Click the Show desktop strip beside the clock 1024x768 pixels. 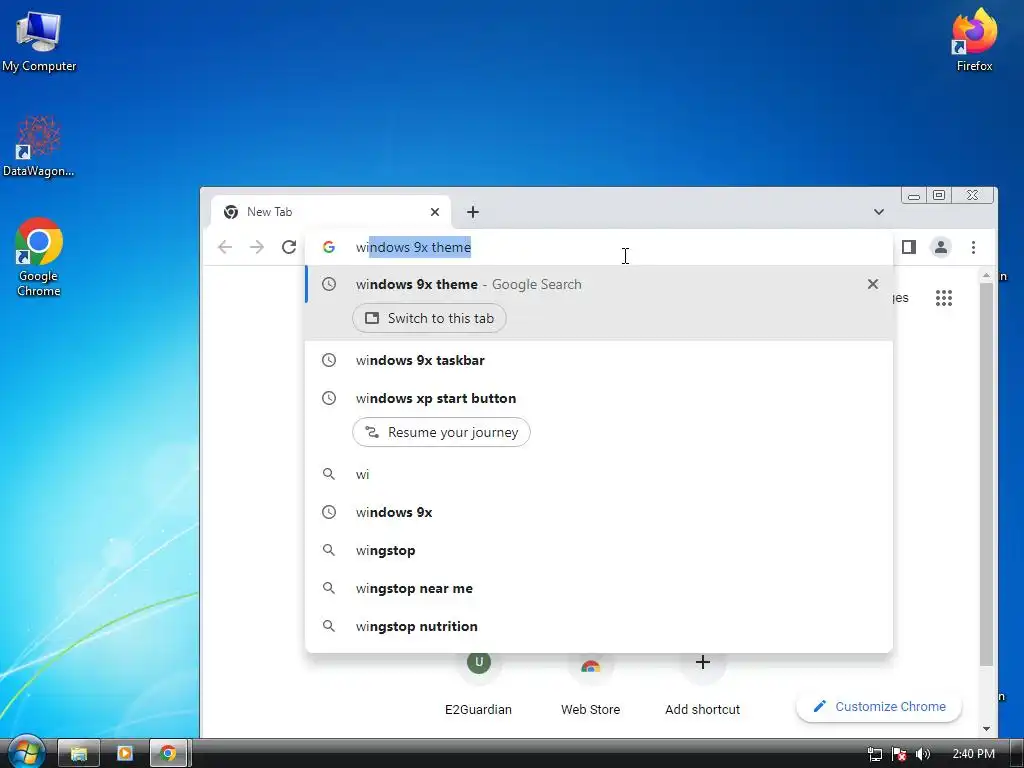point(1017,754)
